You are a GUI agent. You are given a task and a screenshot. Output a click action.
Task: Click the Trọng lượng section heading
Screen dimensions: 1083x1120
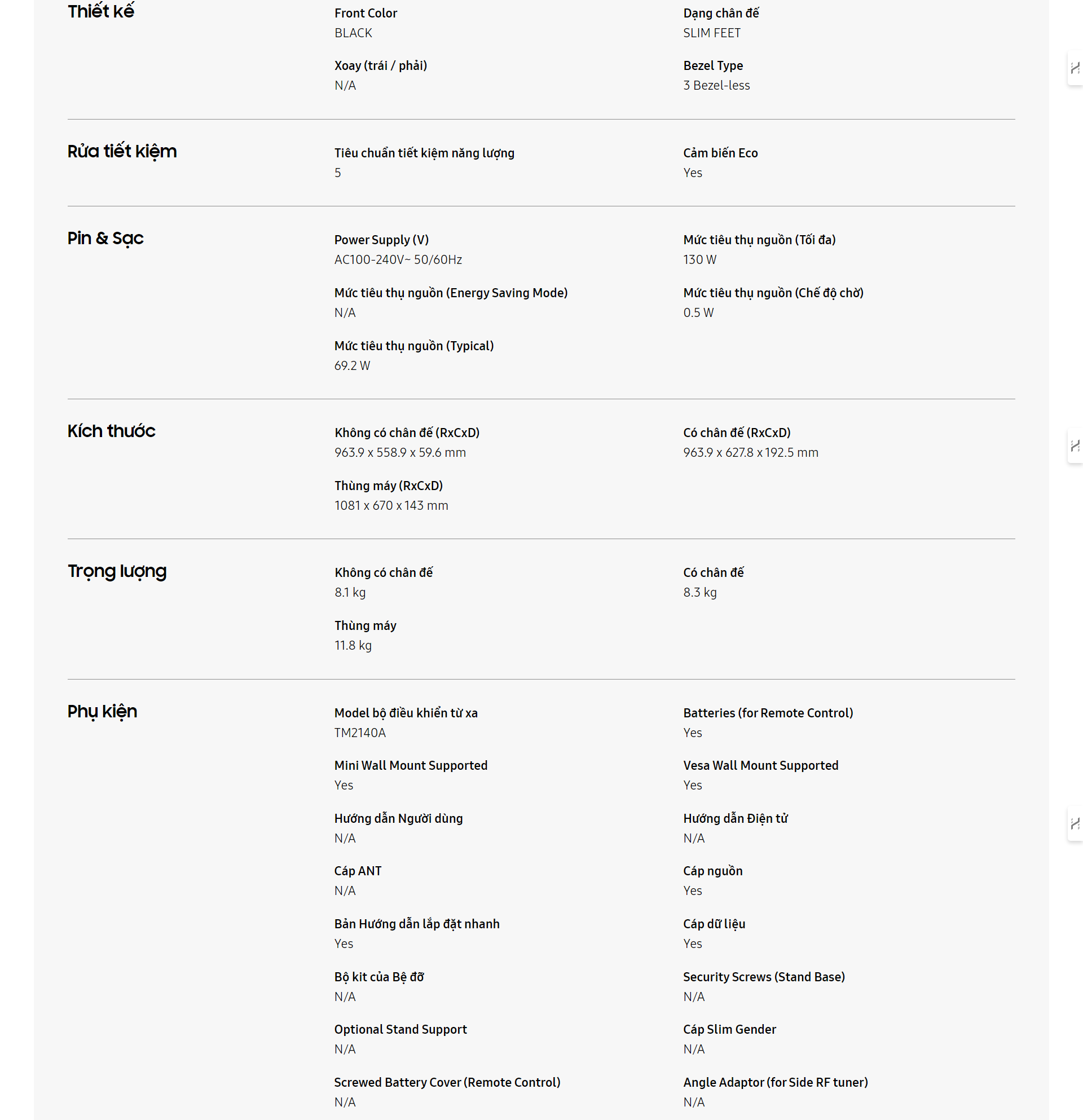pos(117,571)
